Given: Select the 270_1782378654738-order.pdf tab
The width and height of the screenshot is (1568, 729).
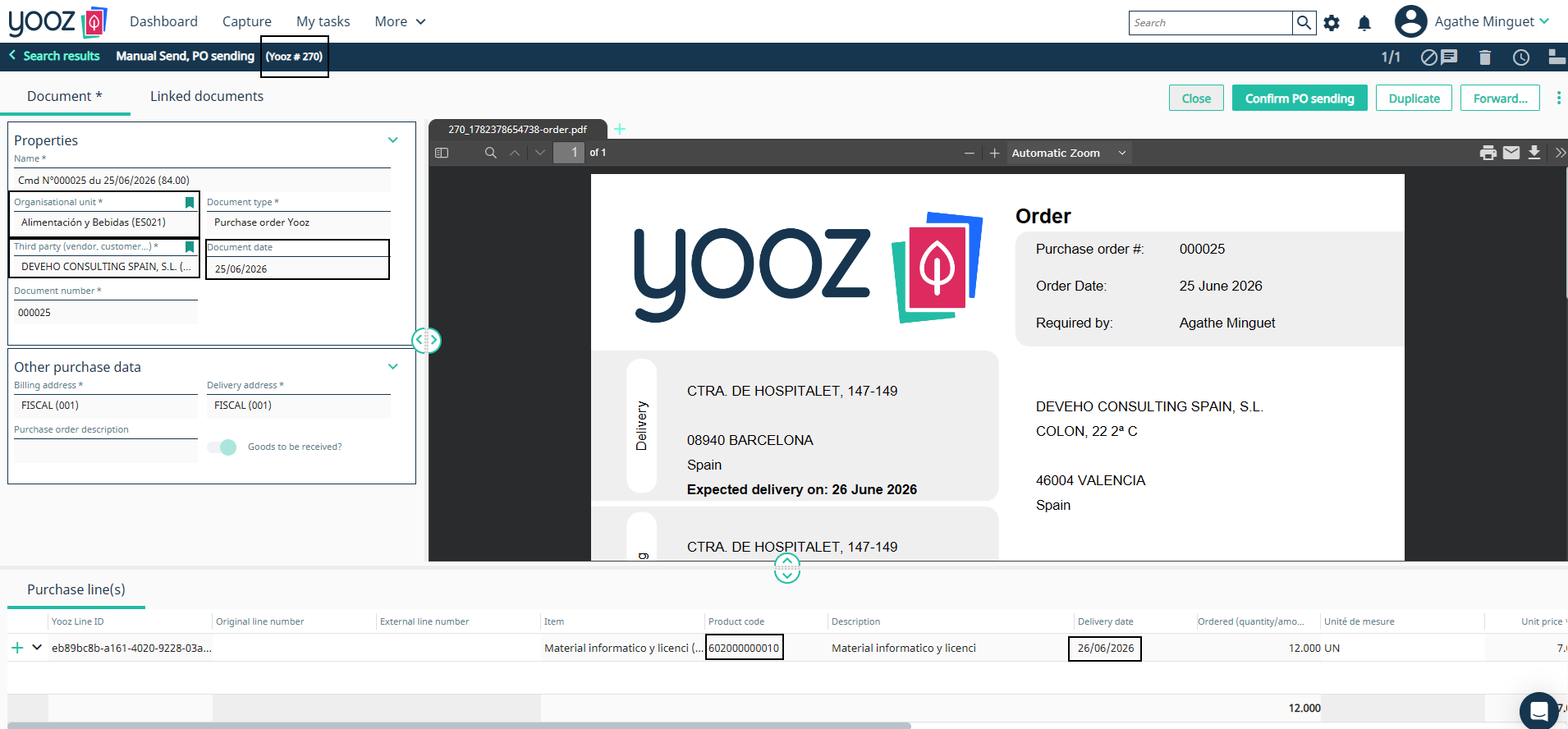Looking at the screenshot, I should [518, 130].
